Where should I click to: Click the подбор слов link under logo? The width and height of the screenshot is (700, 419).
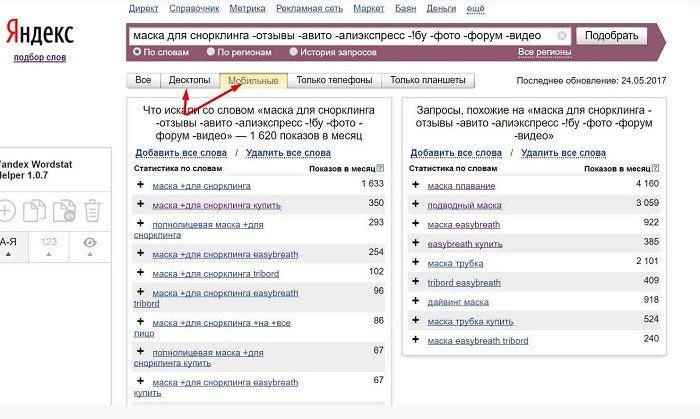pos(40,58)
